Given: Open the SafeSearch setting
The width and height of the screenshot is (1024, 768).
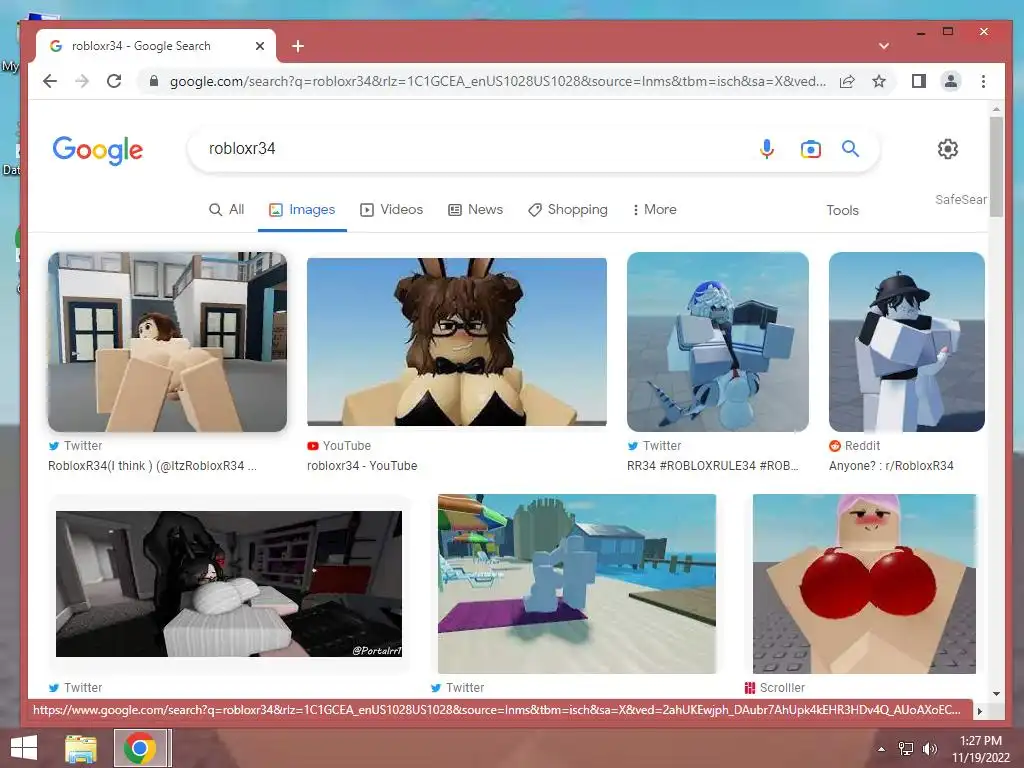Looking at the screenshot, I should point(961,200).
